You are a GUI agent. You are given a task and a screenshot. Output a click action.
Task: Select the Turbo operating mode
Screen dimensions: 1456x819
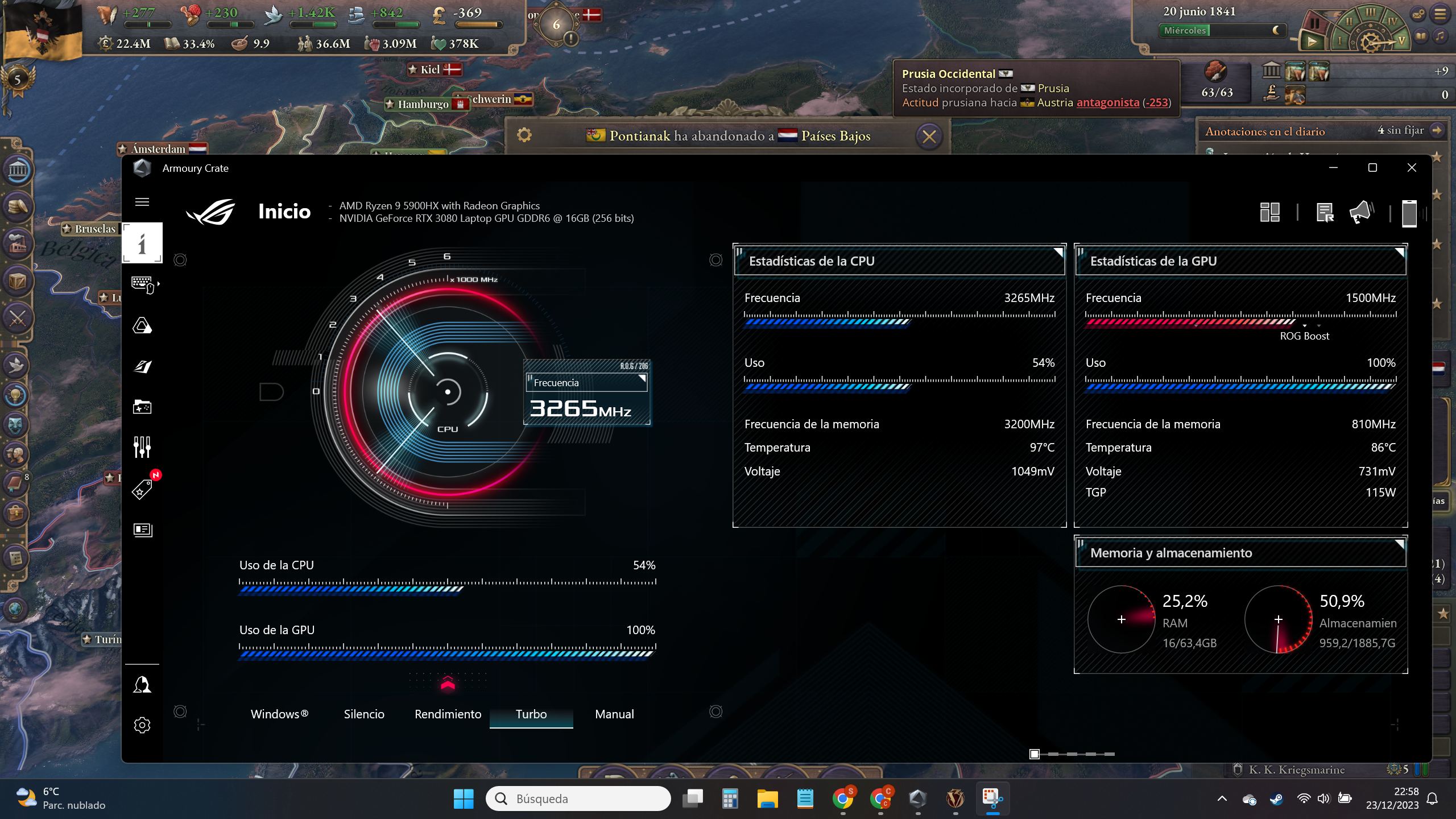[x=531, y=714]
